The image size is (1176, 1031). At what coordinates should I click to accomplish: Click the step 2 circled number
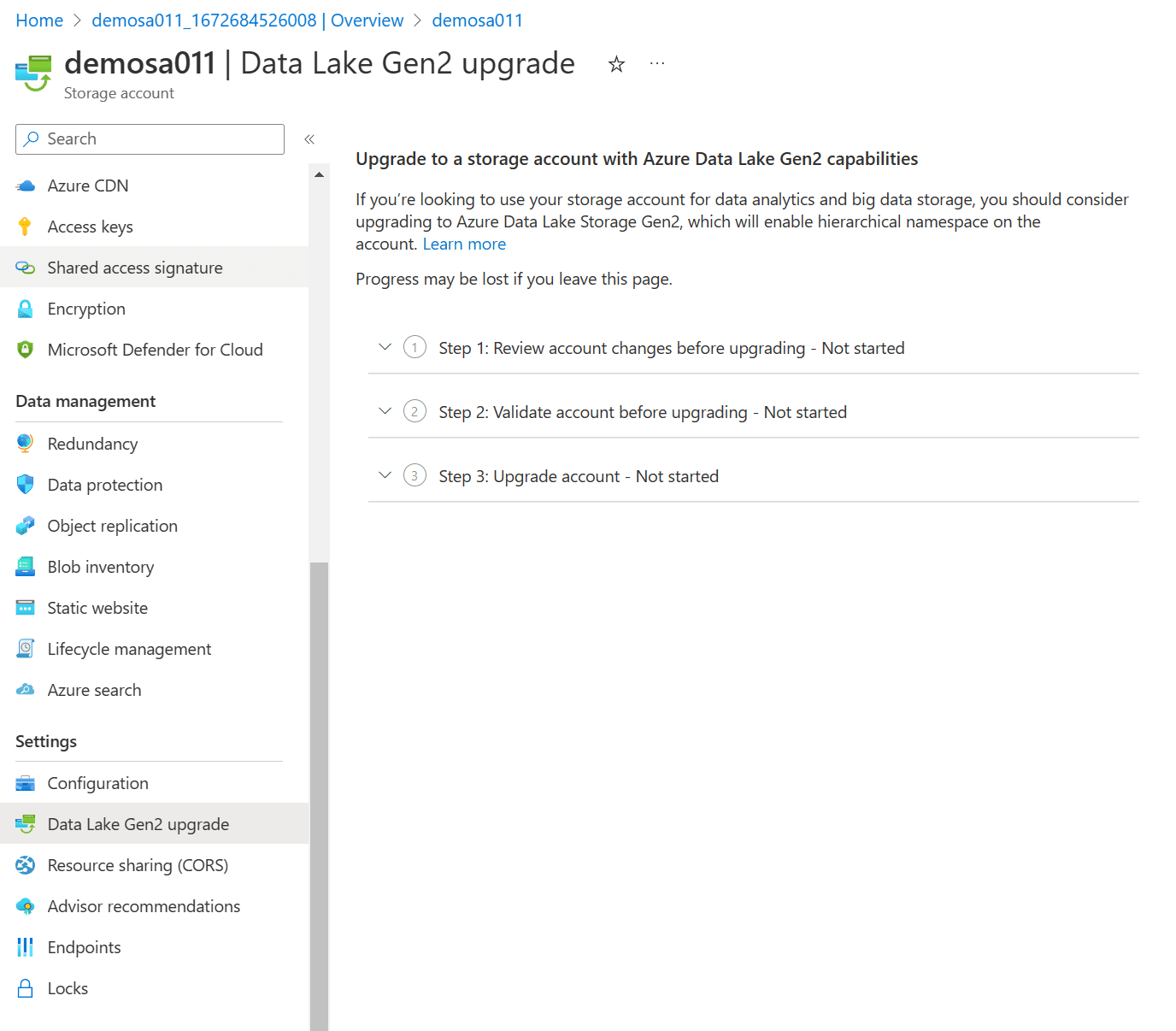point(415,411)
